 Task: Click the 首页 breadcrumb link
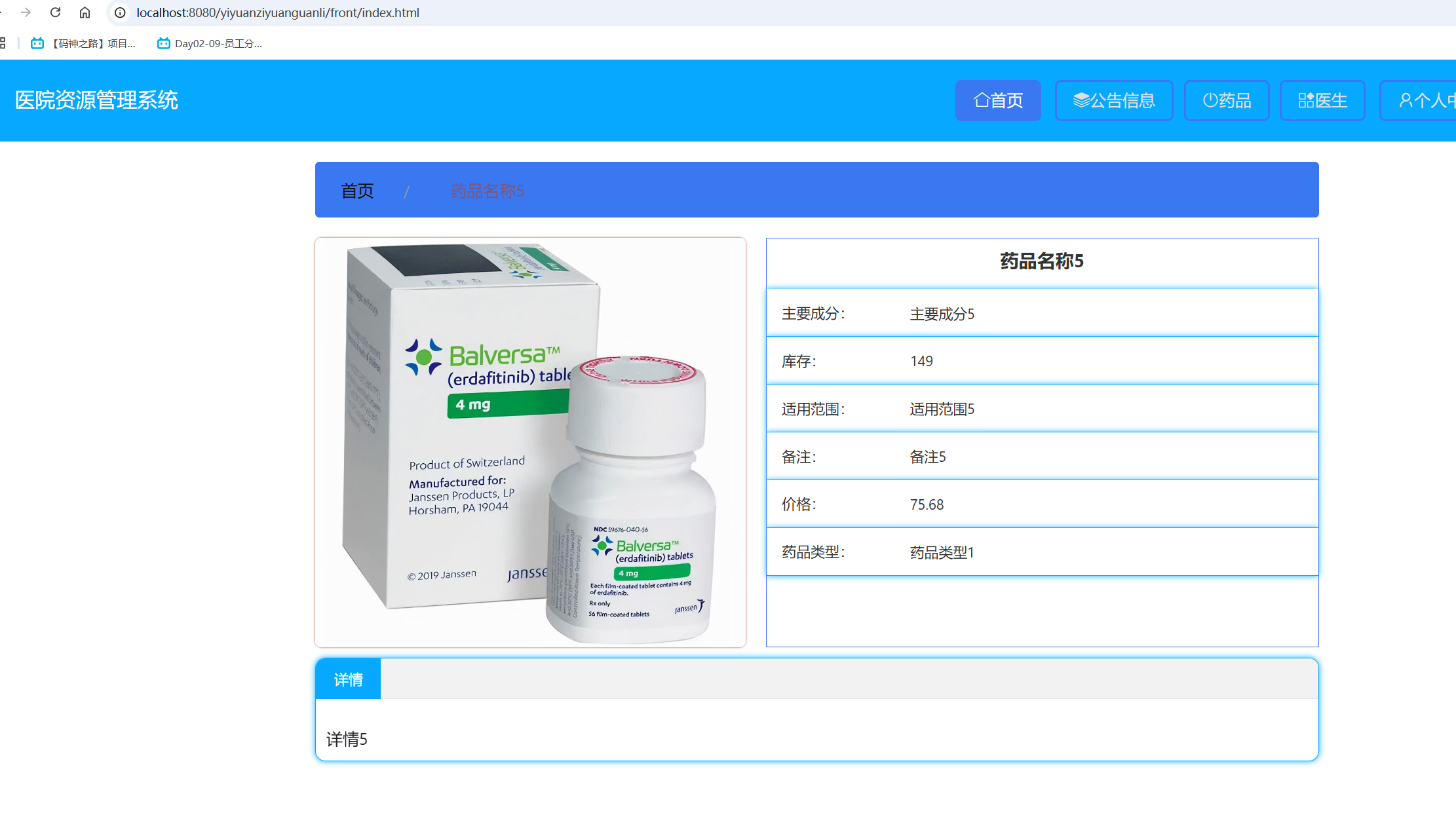pyautogui.click(x=356, y=190)
